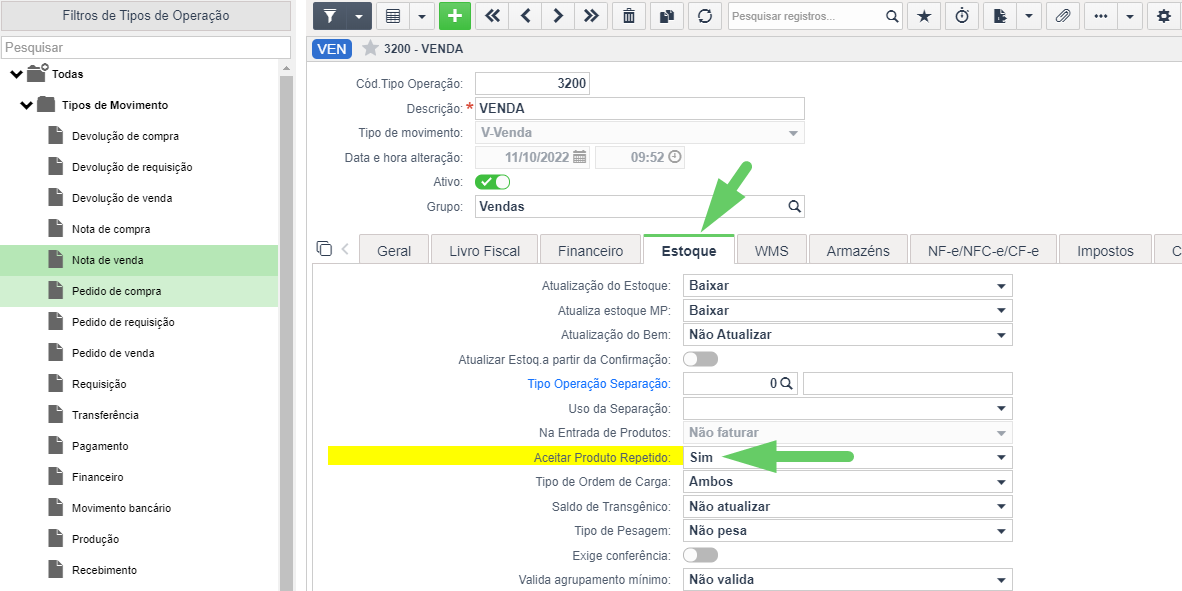Open the grid view dropdown arrow
This screenshot has width=1182, height=591.
(421, 16)
